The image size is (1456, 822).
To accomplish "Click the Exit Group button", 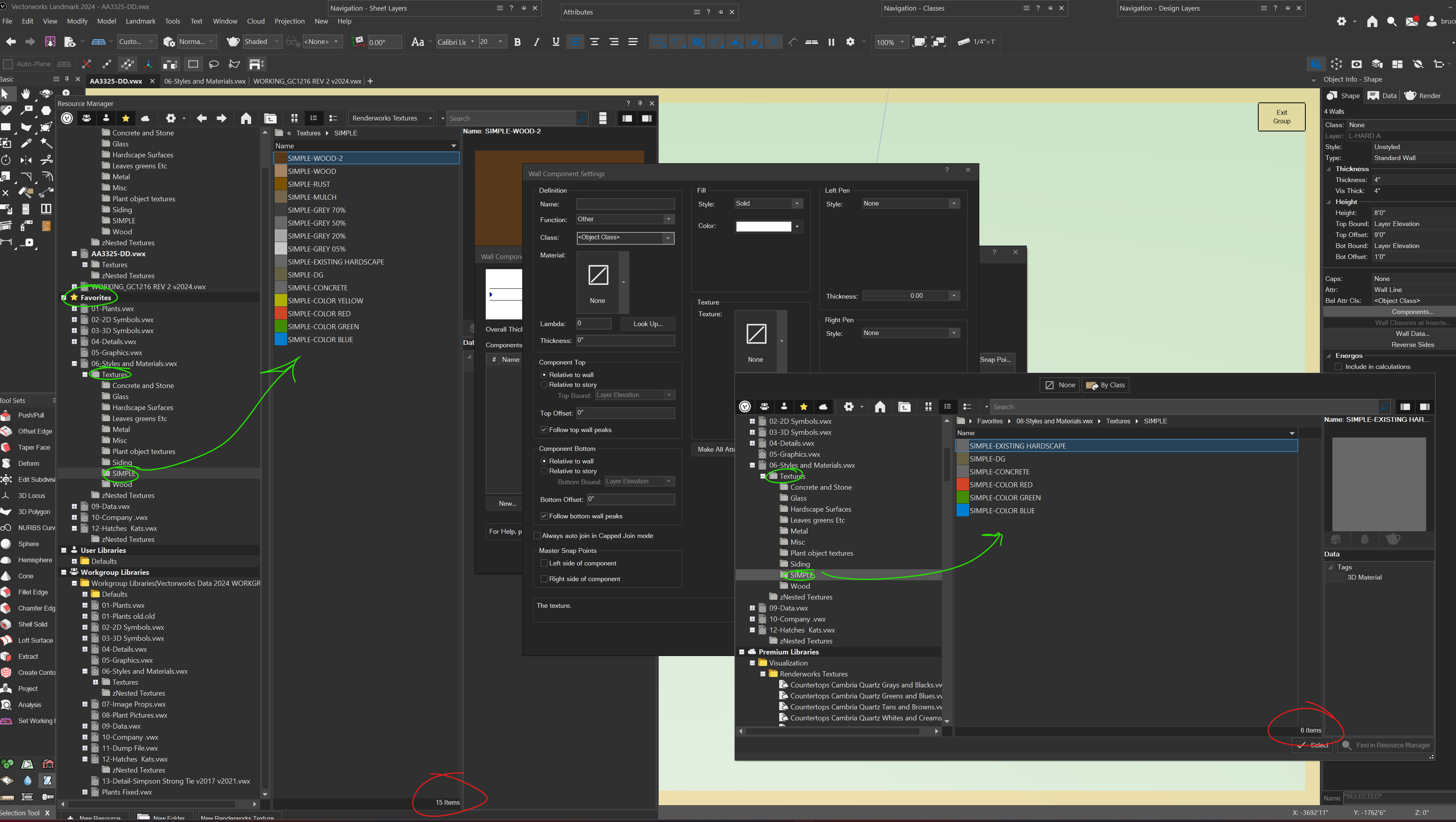I will (1281, 117).
